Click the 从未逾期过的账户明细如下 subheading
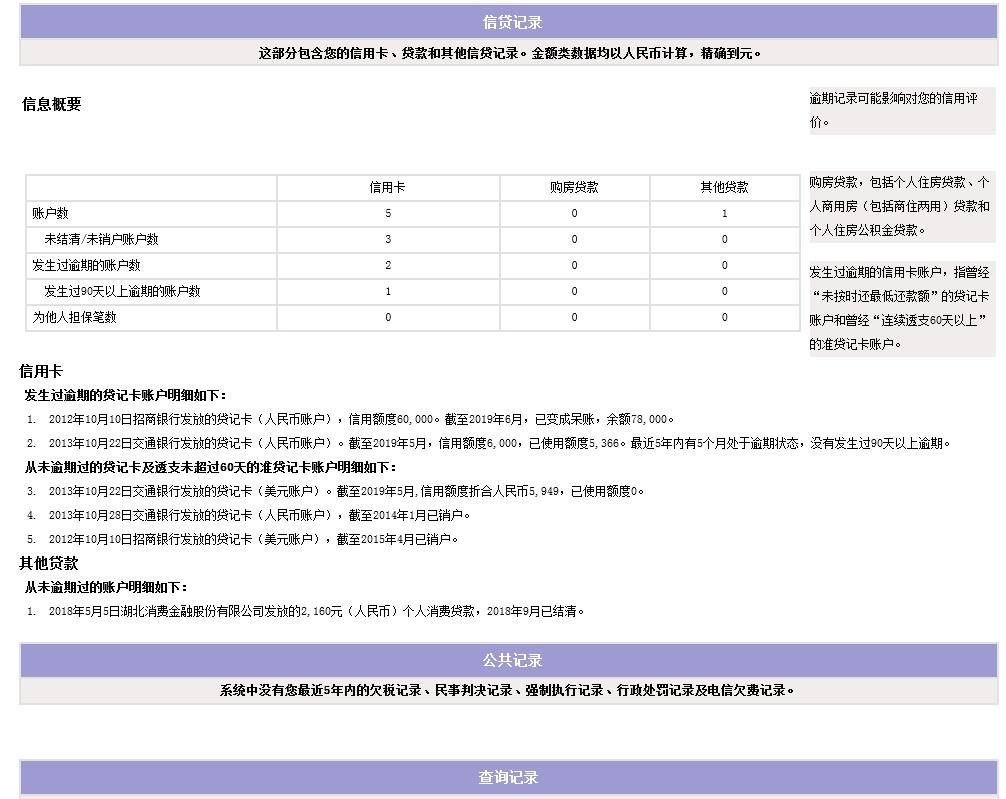Image resolution: width=1006 pixels, height=799 pixels. tap(106, 587)
